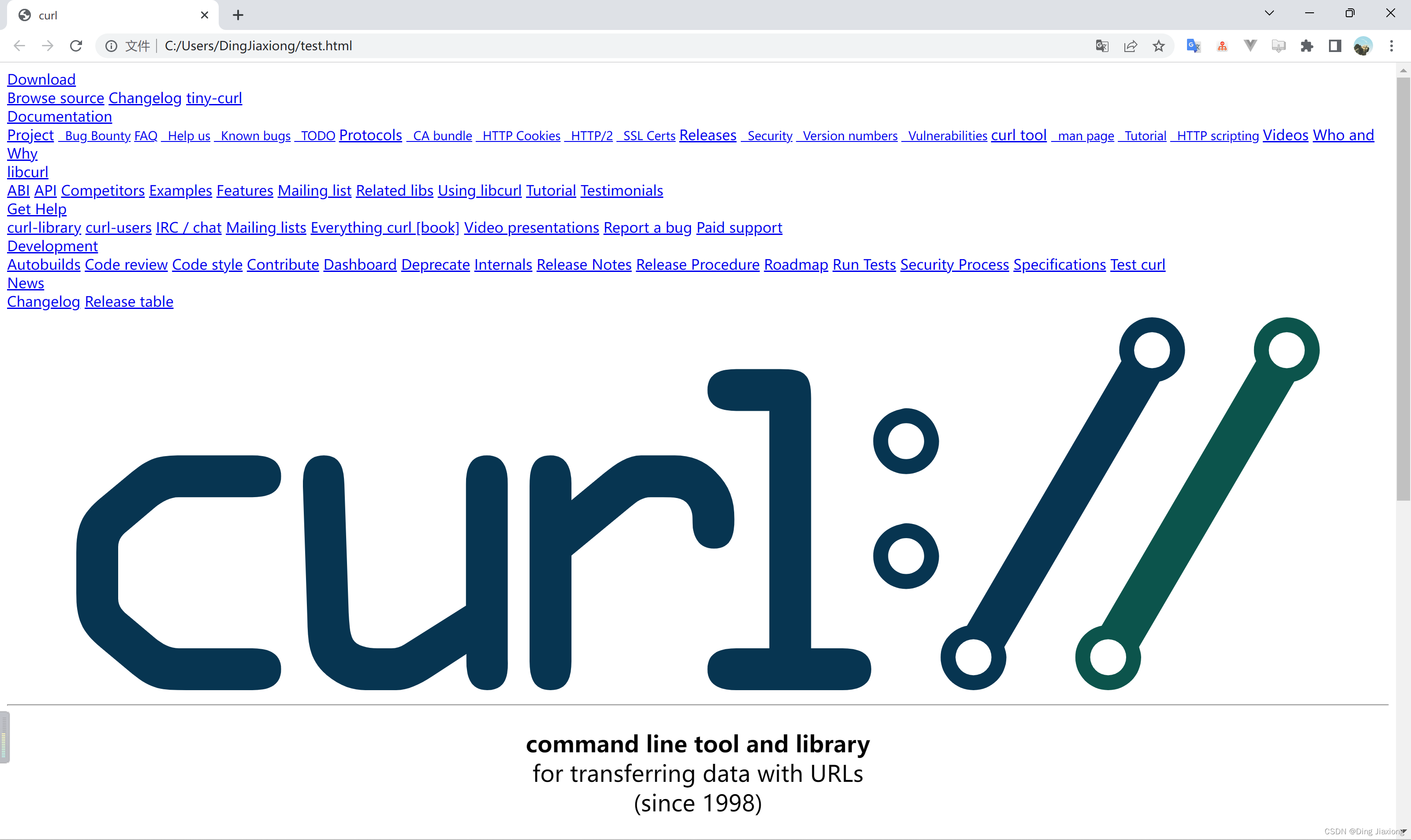Image resolution: width=1411 pixels, height=840 pixels.
Task: Reload the test.html page
Action: 76,46
